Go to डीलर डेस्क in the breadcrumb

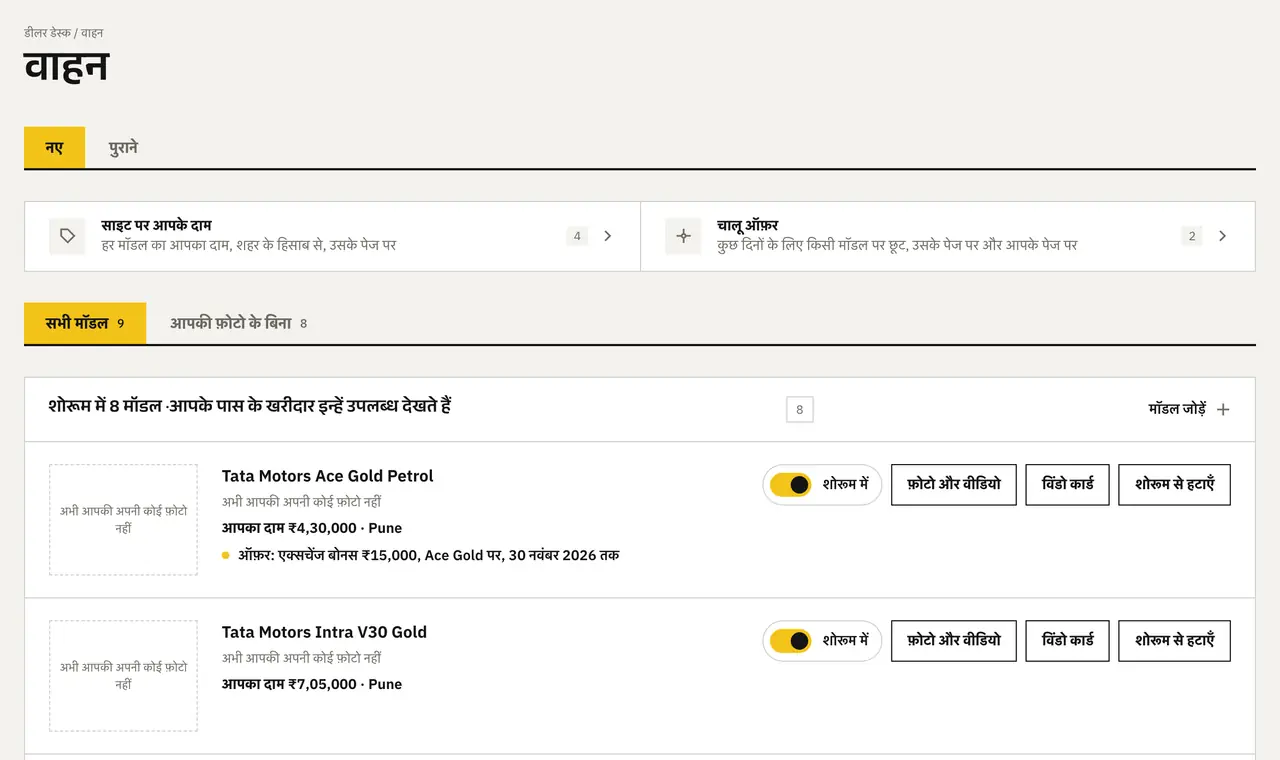(47, 33)
